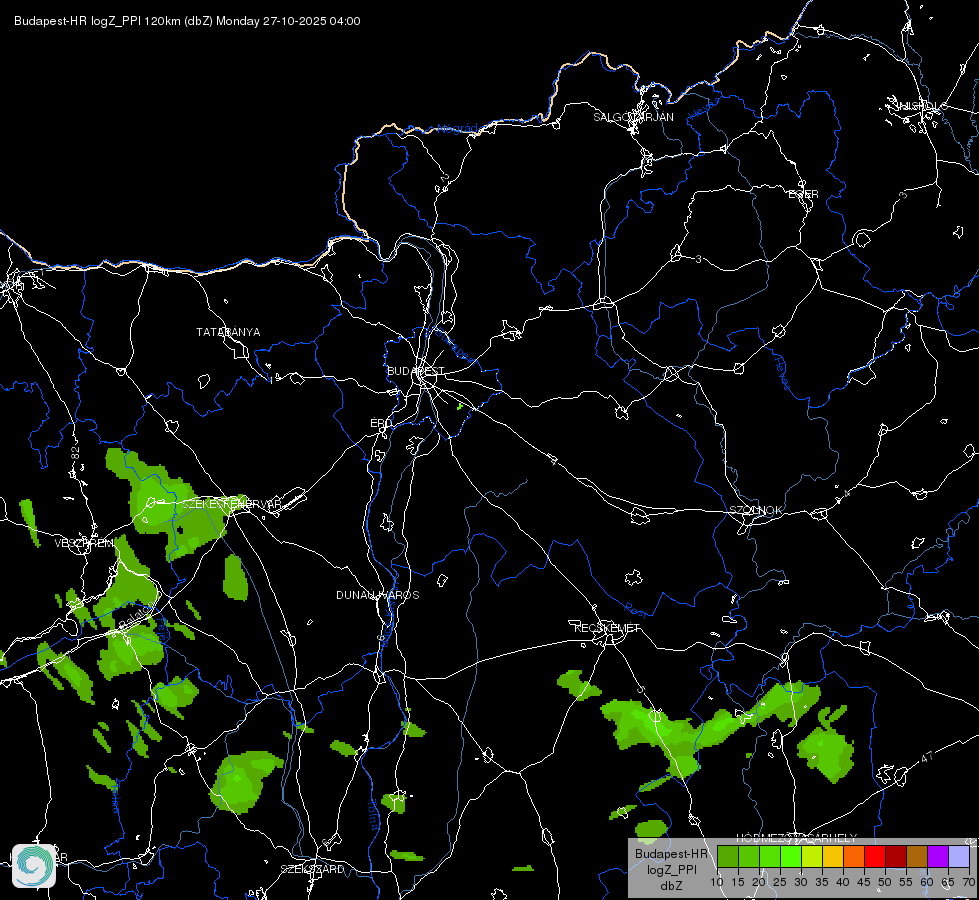Click the SZEKESFEHERVAR city label
The width and height of the screenshot is (979, 900).
point(232,503)
